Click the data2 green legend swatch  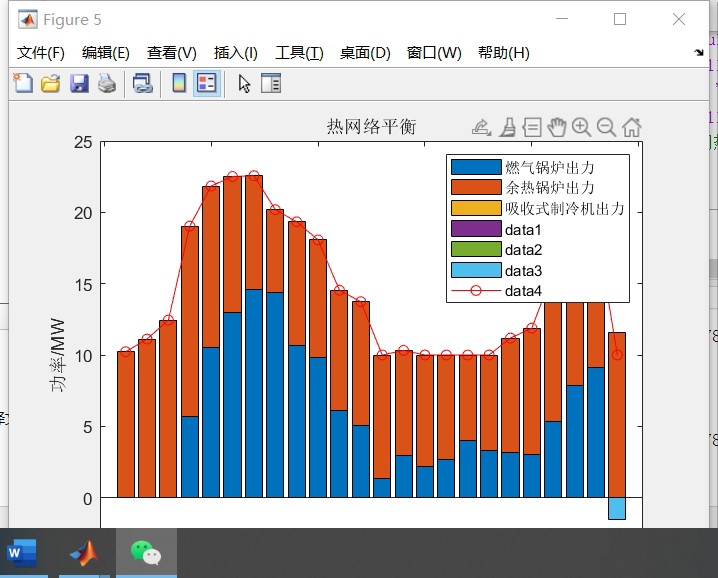pos(476,249)
